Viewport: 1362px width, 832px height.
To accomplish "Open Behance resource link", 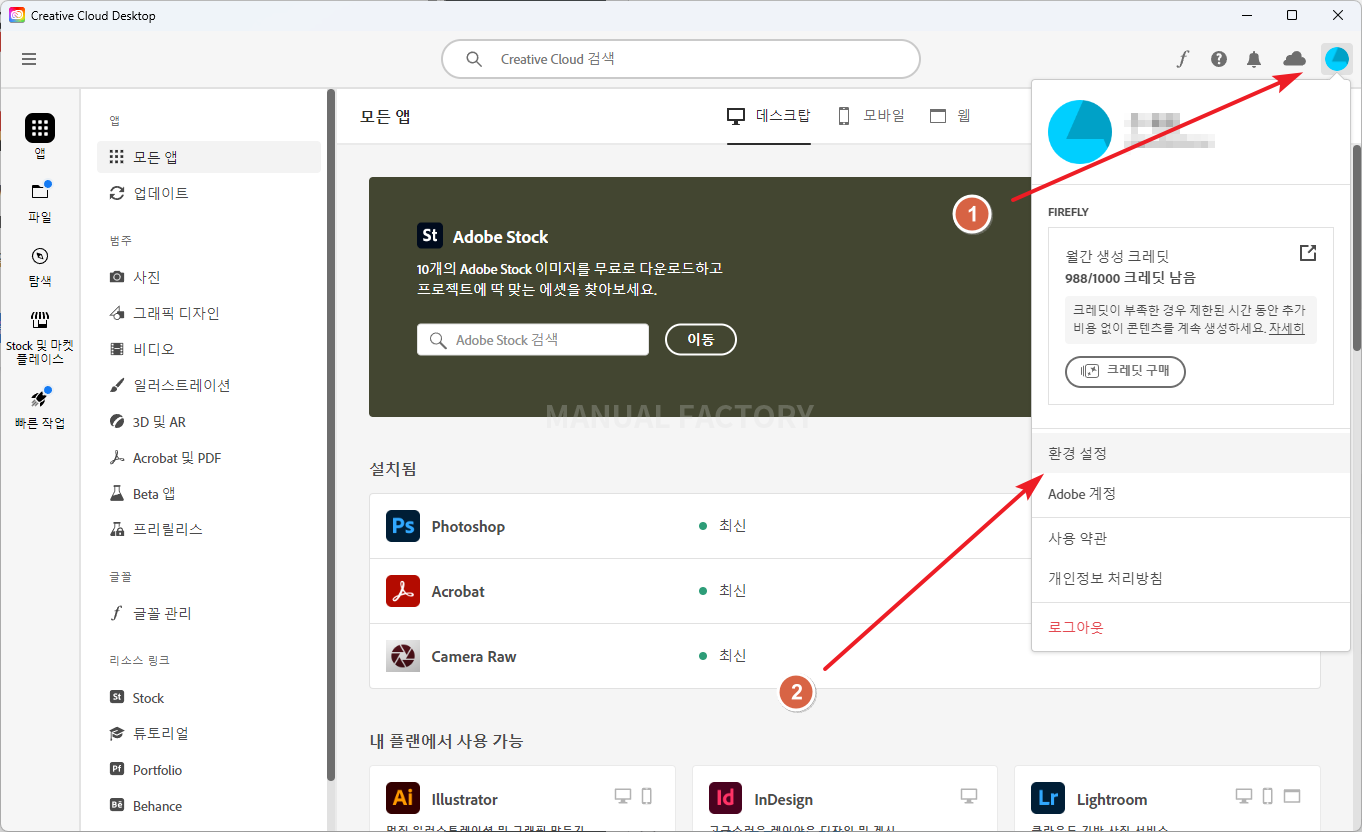I will click(x=209, y=806).
